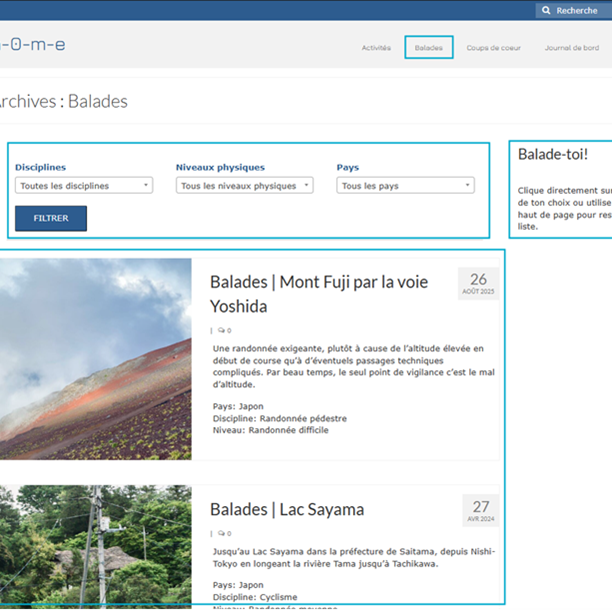Click the FILTRER button
The height and width of the screenshot is (612, 612).
tap(51, 218)
